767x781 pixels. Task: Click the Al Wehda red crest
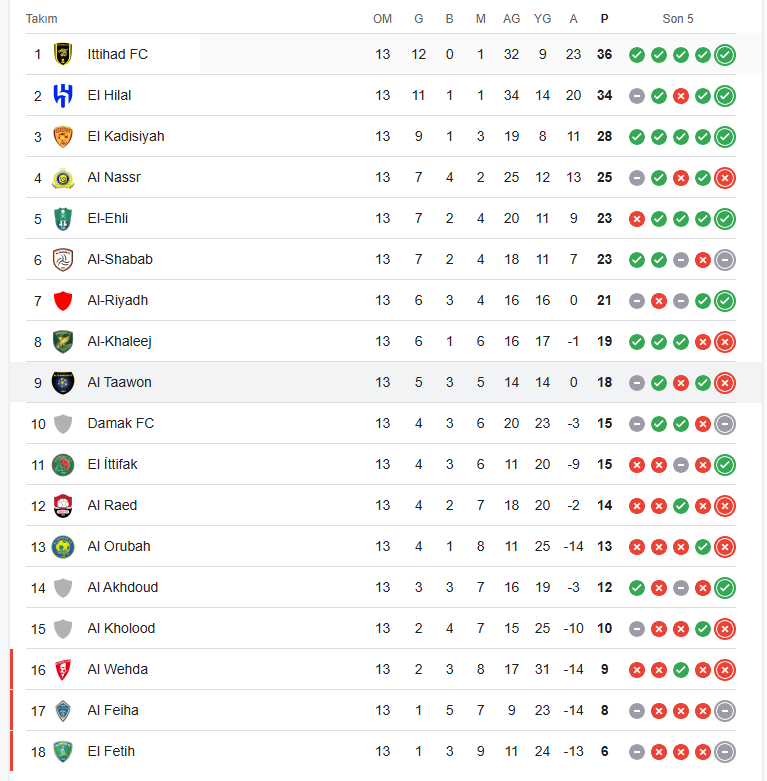pos(63,669)
